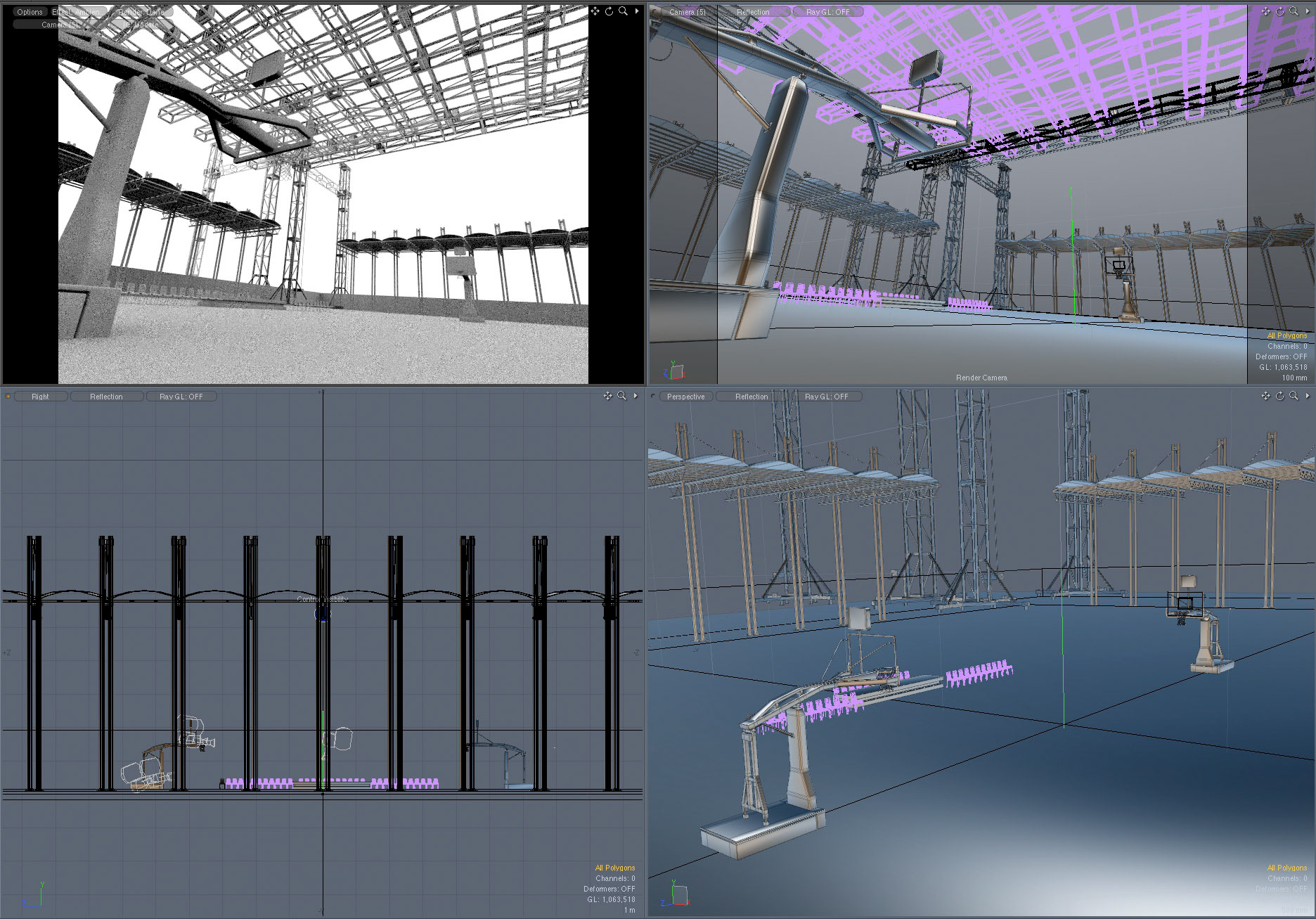Click the rotate icon in the Camera (5) viewport
The height and width of the screenshot is (919, 1316).
pos(1279,11)
